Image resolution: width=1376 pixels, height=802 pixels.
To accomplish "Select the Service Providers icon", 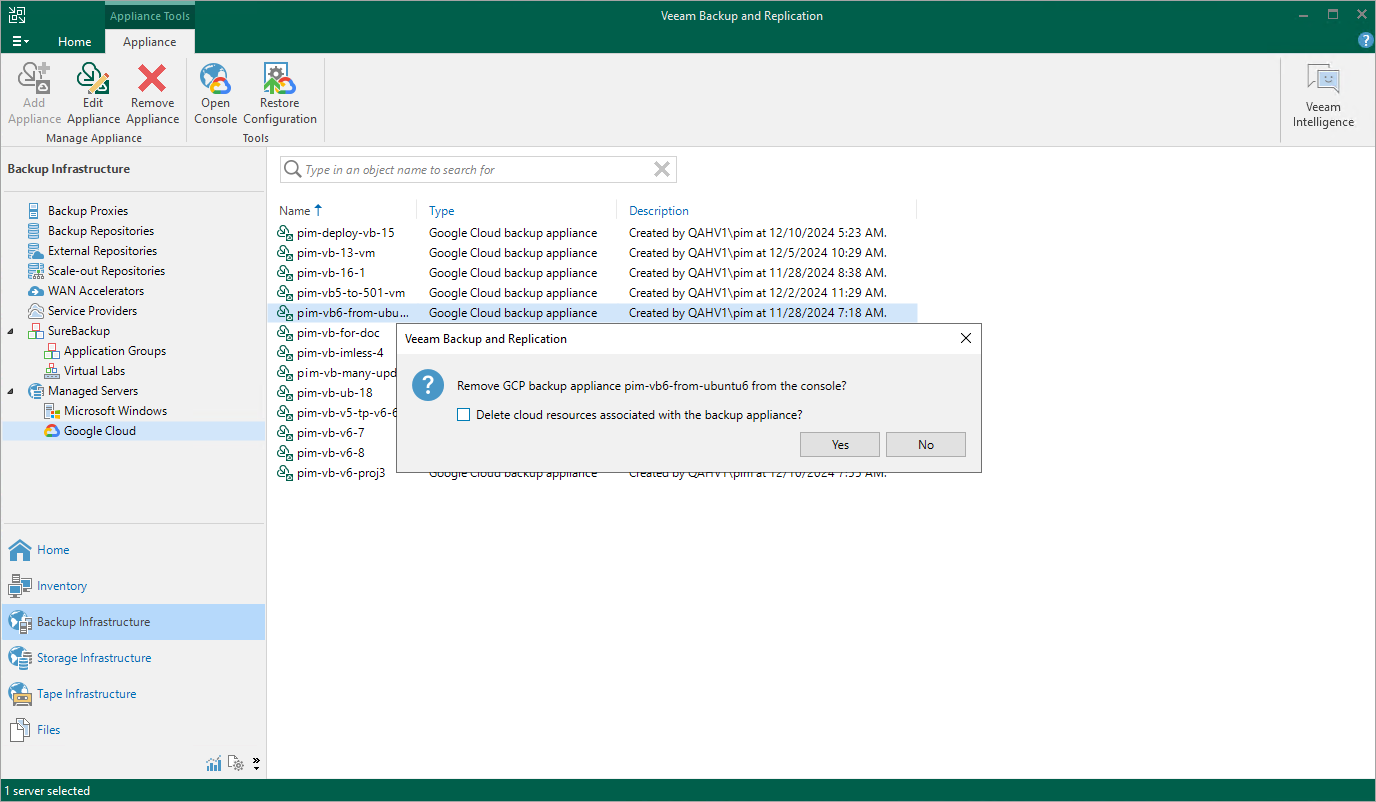I will (36, 311).
